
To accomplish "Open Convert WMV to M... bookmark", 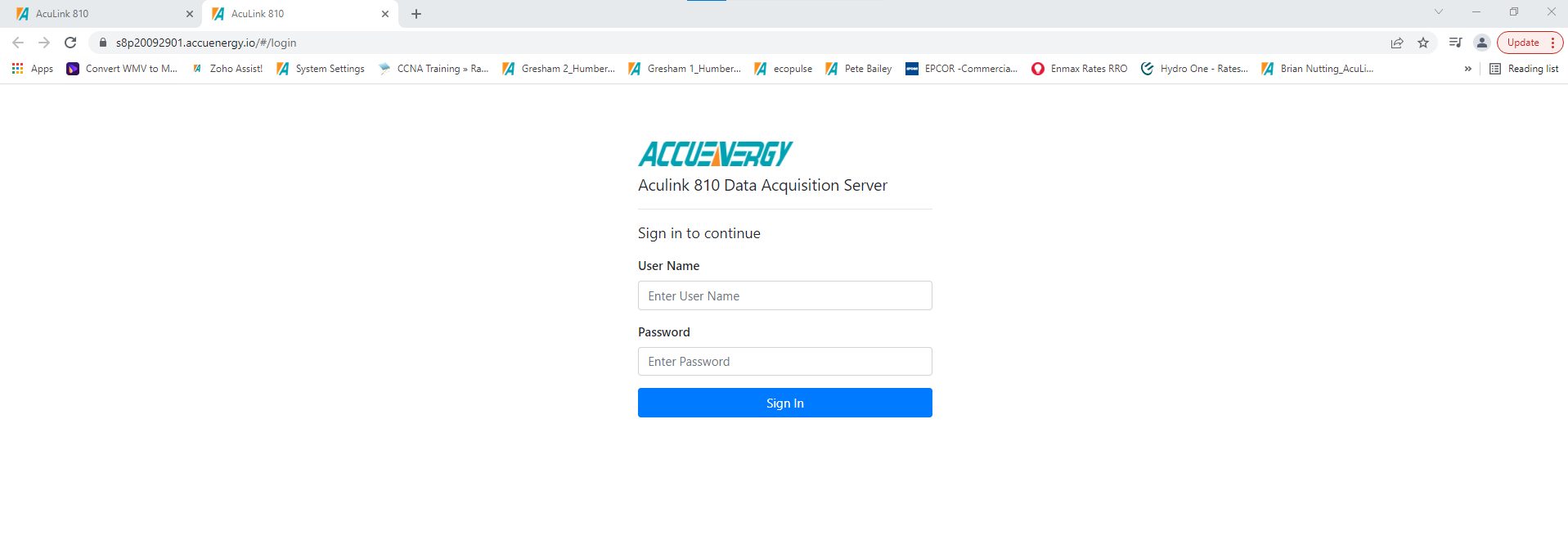I will pos(122,69).
